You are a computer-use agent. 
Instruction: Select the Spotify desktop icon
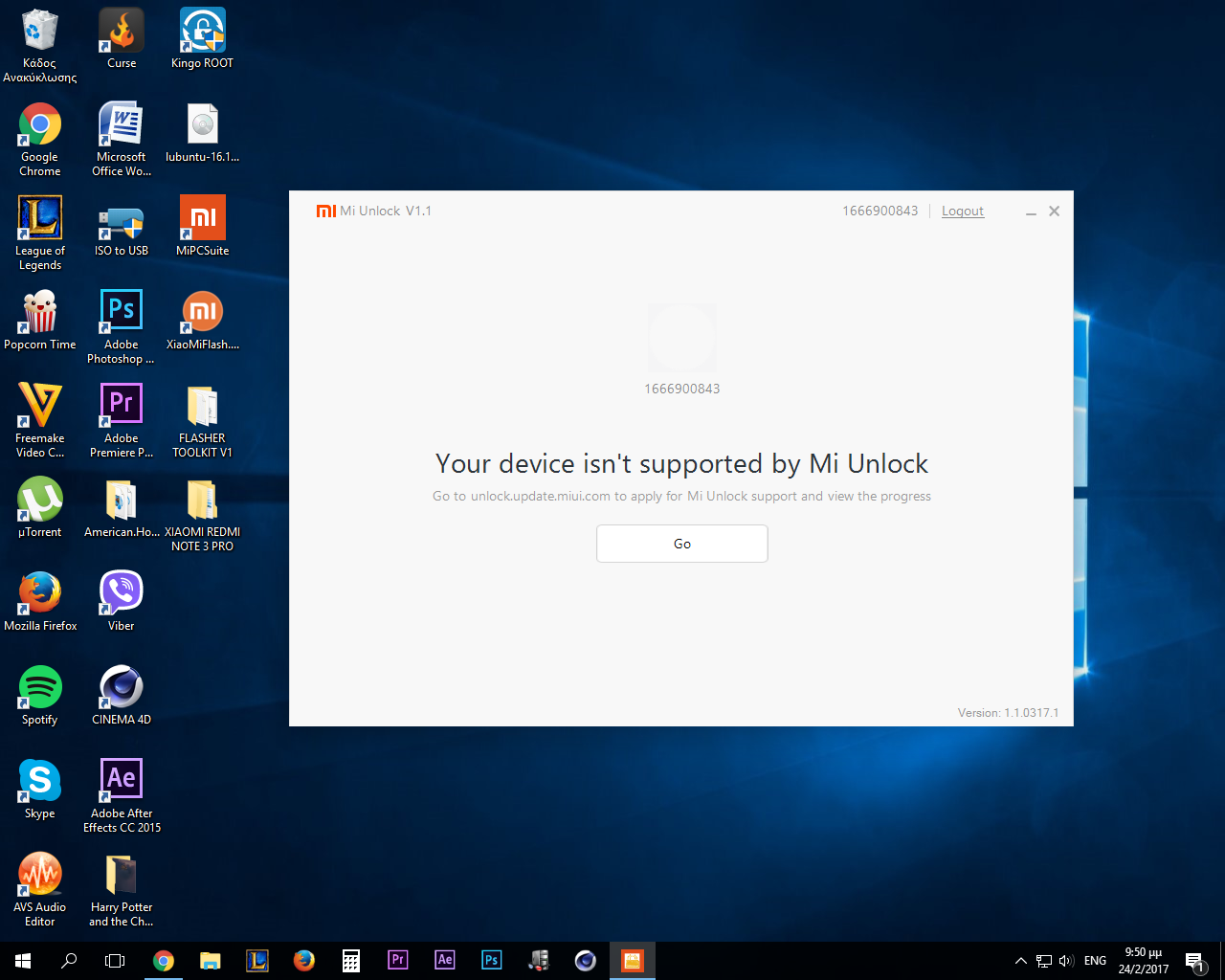pyautogui.click(x=40, y=695)
